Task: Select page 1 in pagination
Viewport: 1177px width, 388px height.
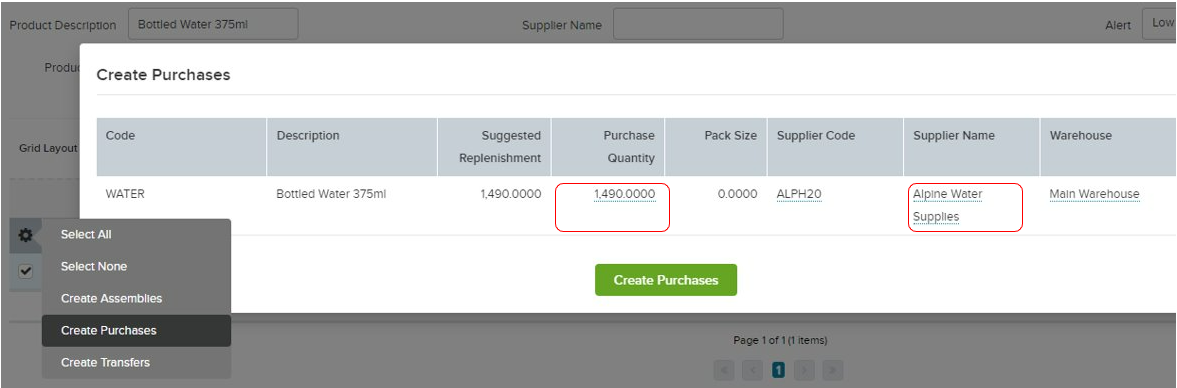Action: click(x=778, y=369)
